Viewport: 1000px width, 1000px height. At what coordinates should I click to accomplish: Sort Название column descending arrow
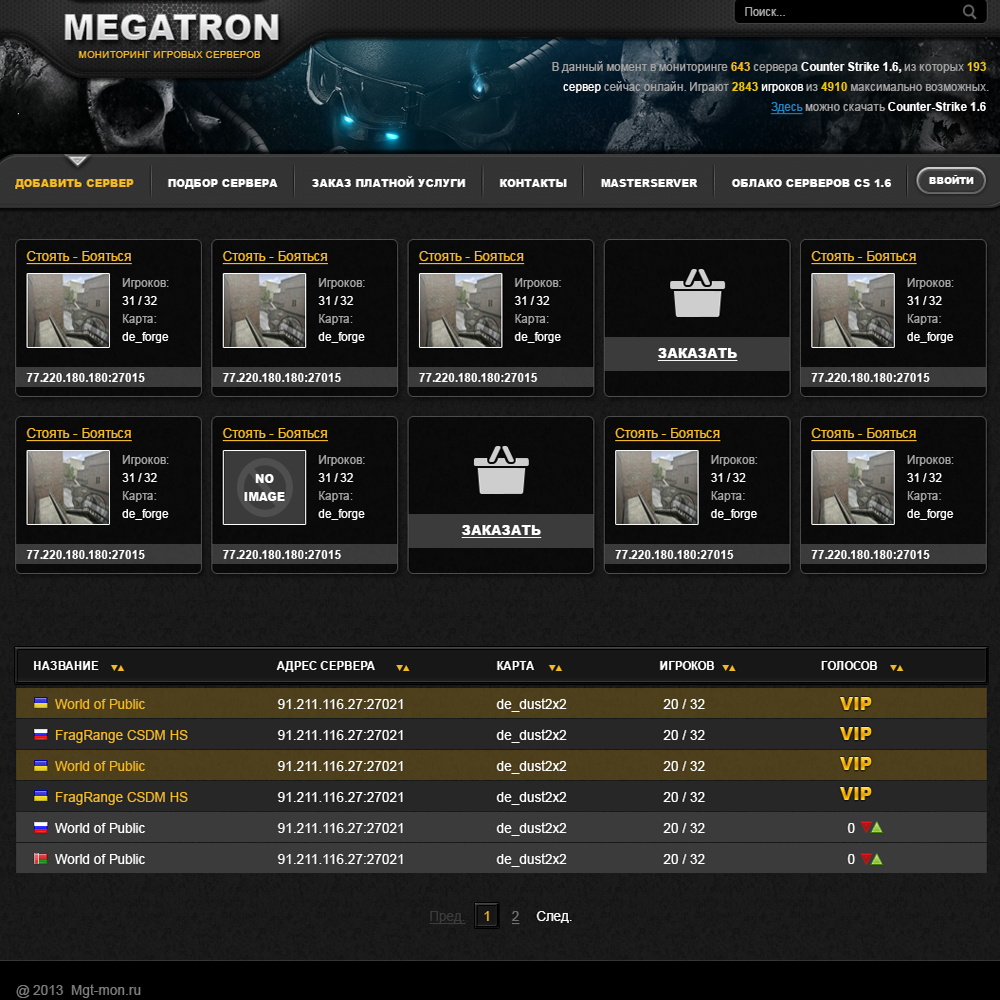click(x=114, y=668)
